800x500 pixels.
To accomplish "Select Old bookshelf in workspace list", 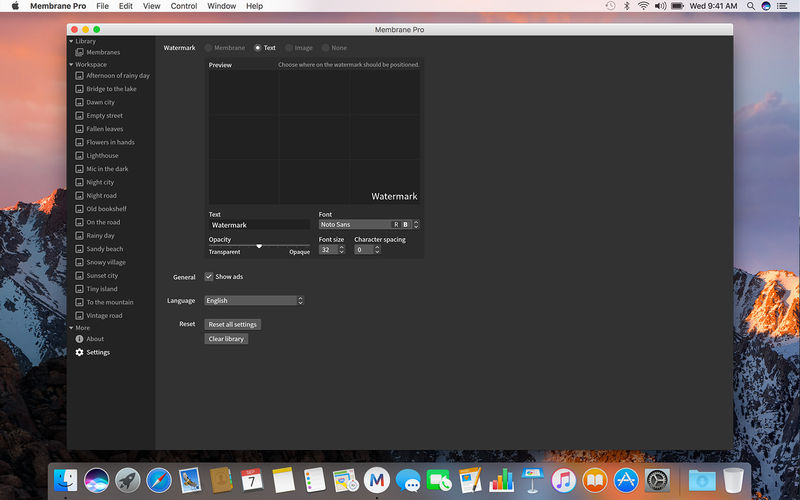I will click(x=106, y=209).
